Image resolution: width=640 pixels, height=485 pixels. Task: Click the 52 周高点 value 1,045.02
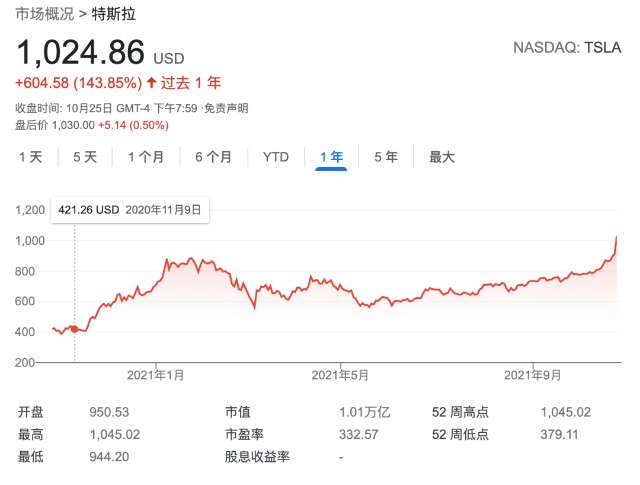(566, 412)
